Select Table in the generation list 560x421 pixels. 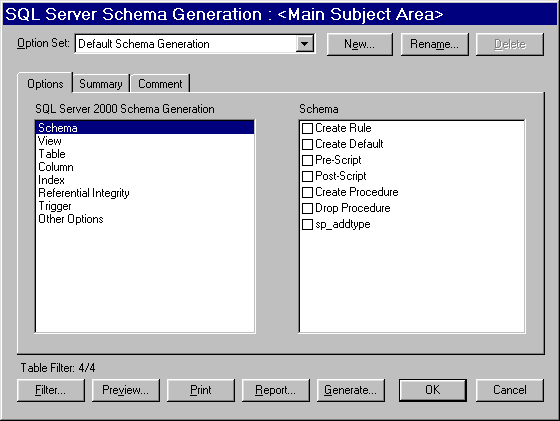click(145, 154)
